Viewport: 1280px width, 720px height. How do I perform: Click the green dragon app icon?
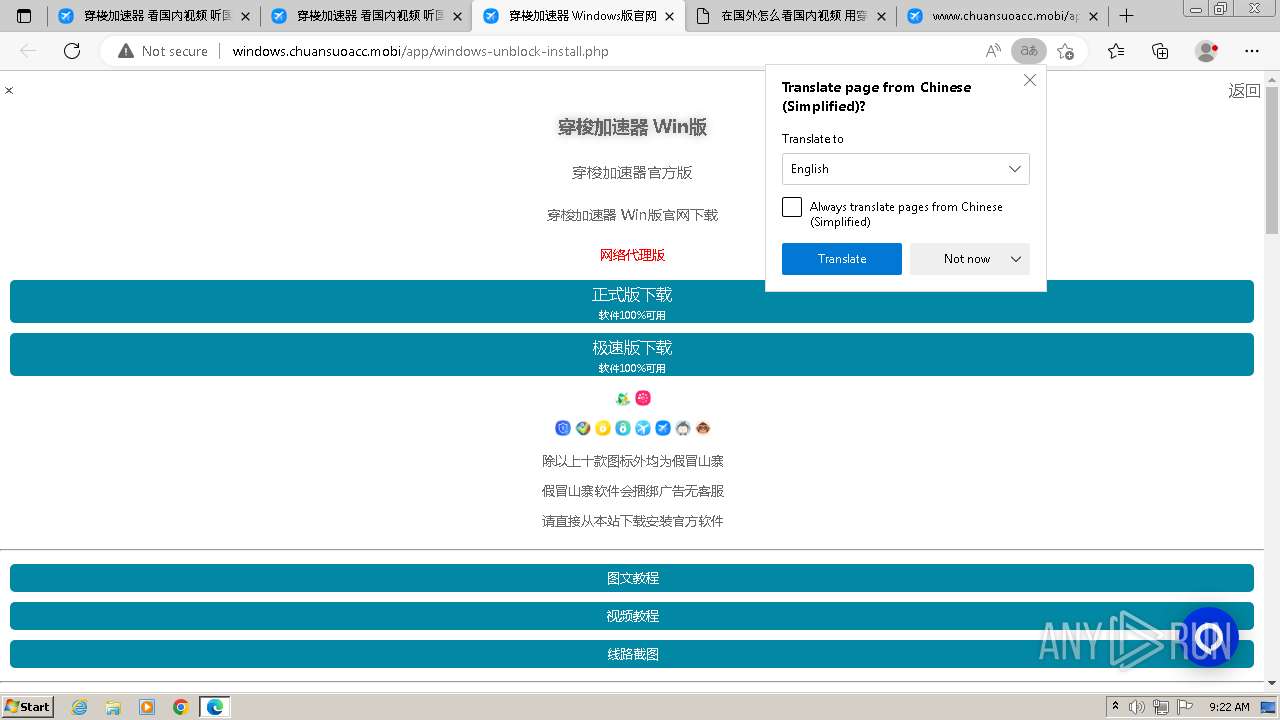coord(623,398)
